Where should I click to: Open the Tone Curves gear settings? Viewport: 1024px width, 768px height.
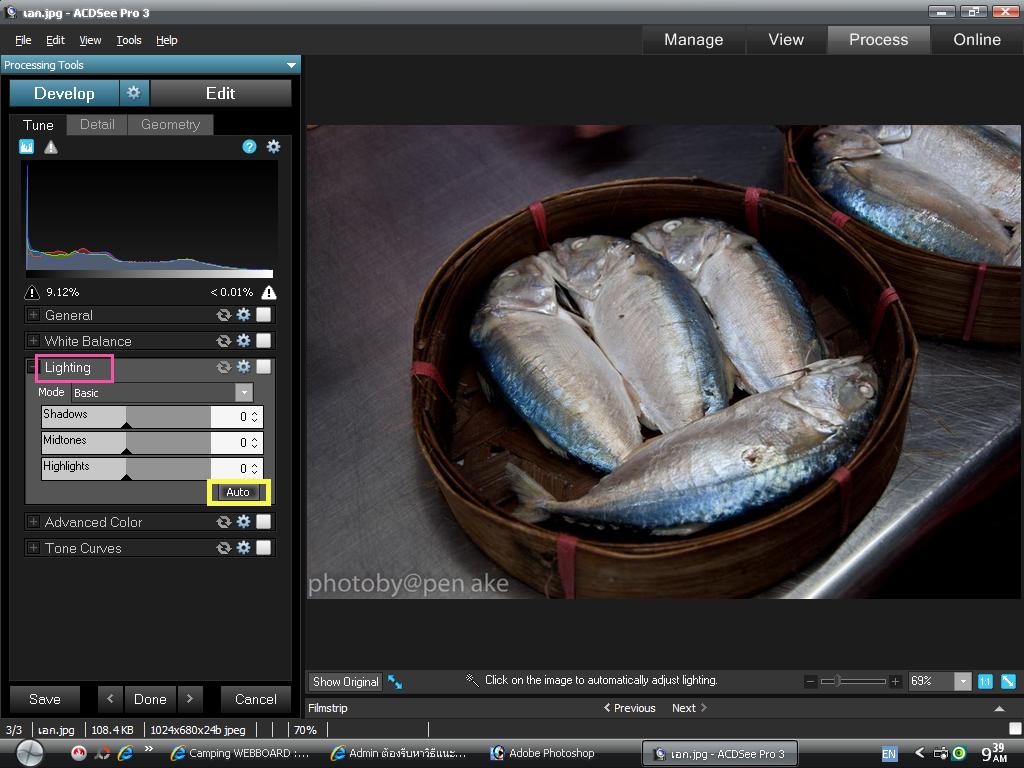tap(243, 548)
